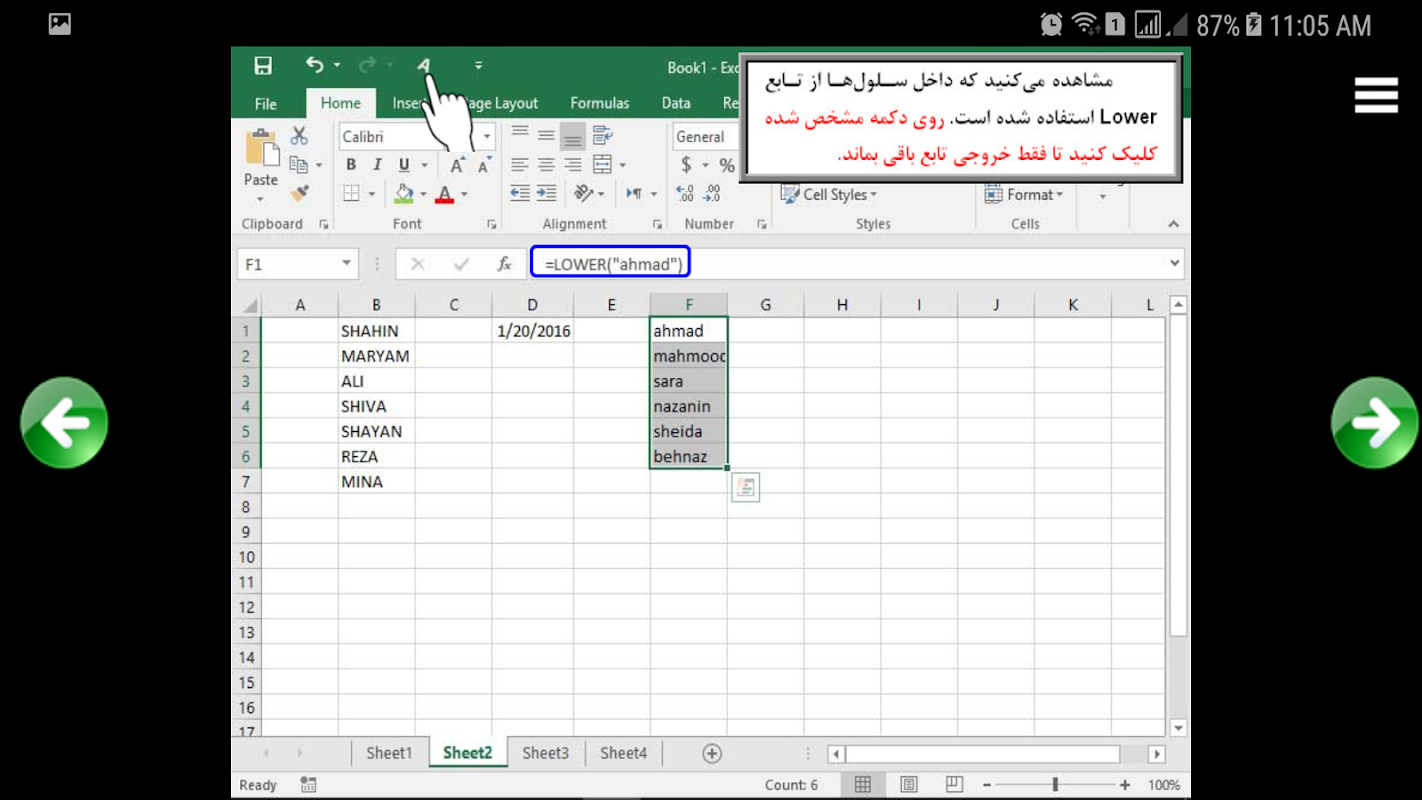Click the Orientation text angle icon

[585, 193]
